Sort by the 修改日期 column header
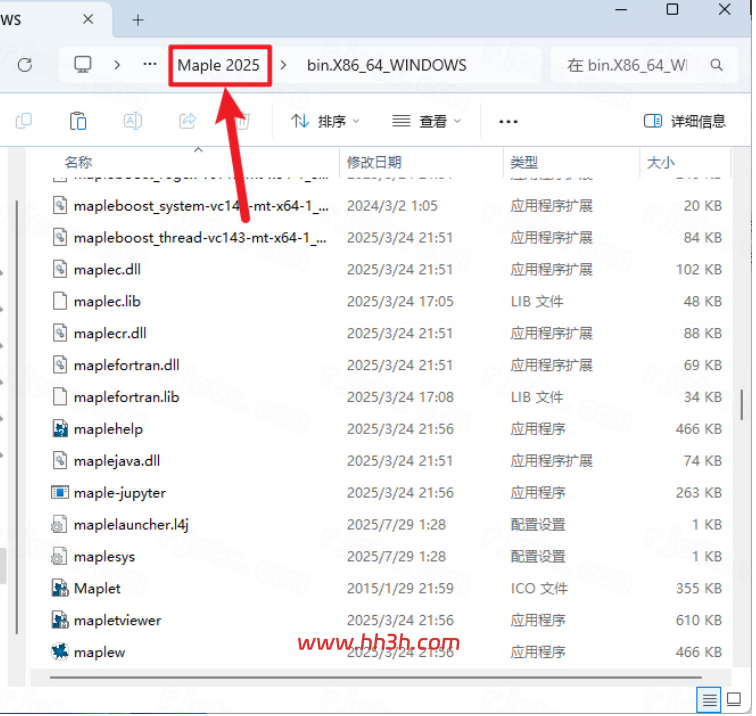This screenshot has width=756, height=716. coord(374,162)
